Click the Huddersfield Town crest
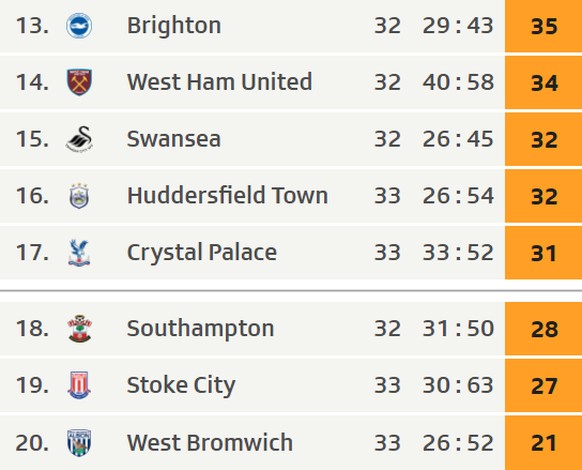The image size is (582, 470). tap(79, 196)
